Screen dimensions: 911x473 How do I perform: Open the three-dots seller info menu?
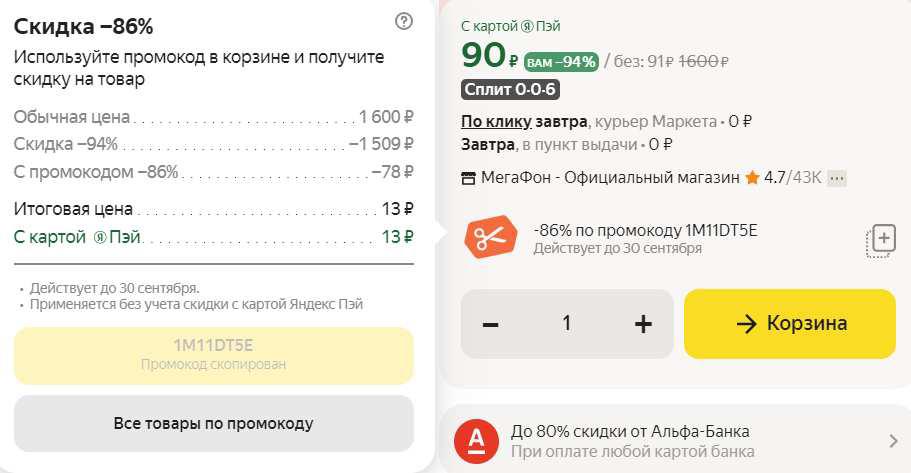click(837, 178)
